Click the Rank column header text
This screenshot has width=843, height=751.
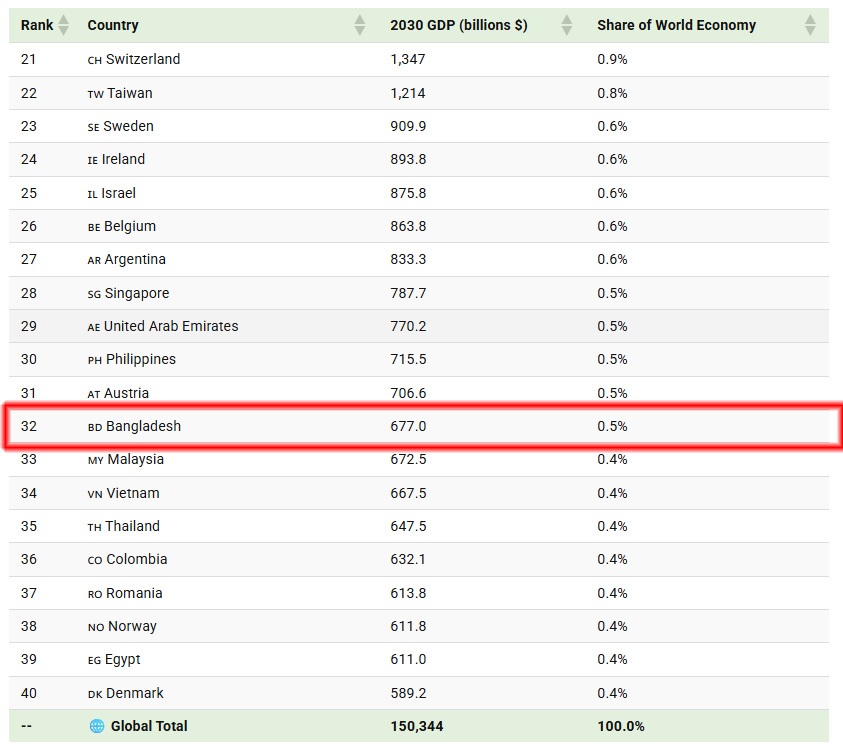click(x=37, y=25)
